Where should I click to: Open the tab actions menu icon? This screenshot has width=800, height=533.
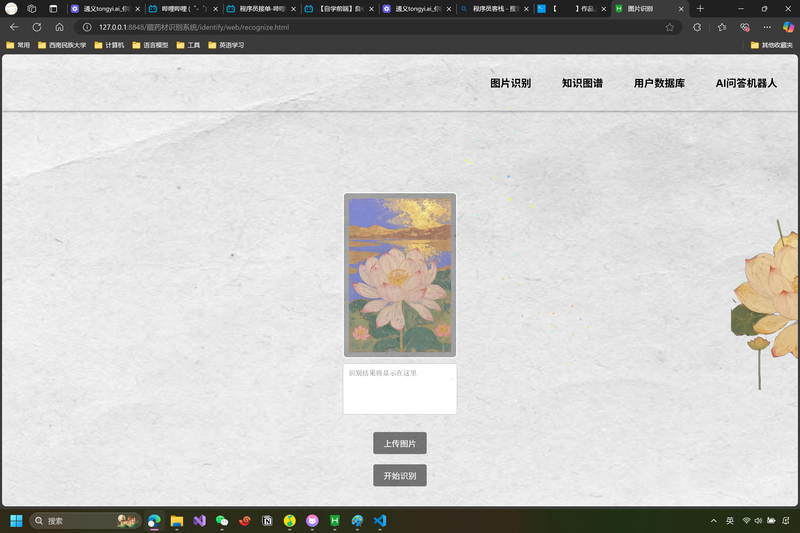53,9
